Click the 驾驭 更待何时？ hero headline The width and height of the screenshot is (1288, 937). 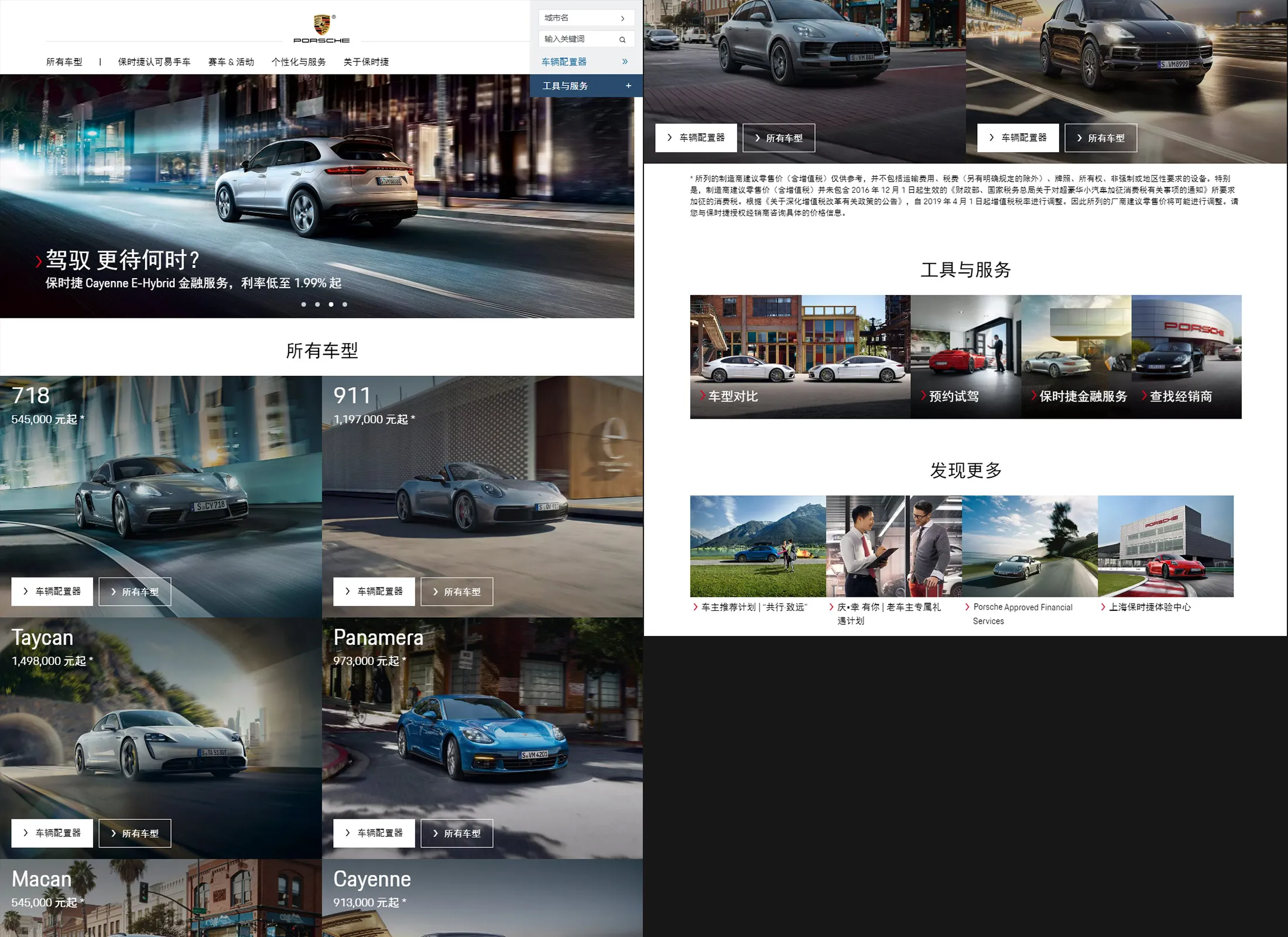123,260
